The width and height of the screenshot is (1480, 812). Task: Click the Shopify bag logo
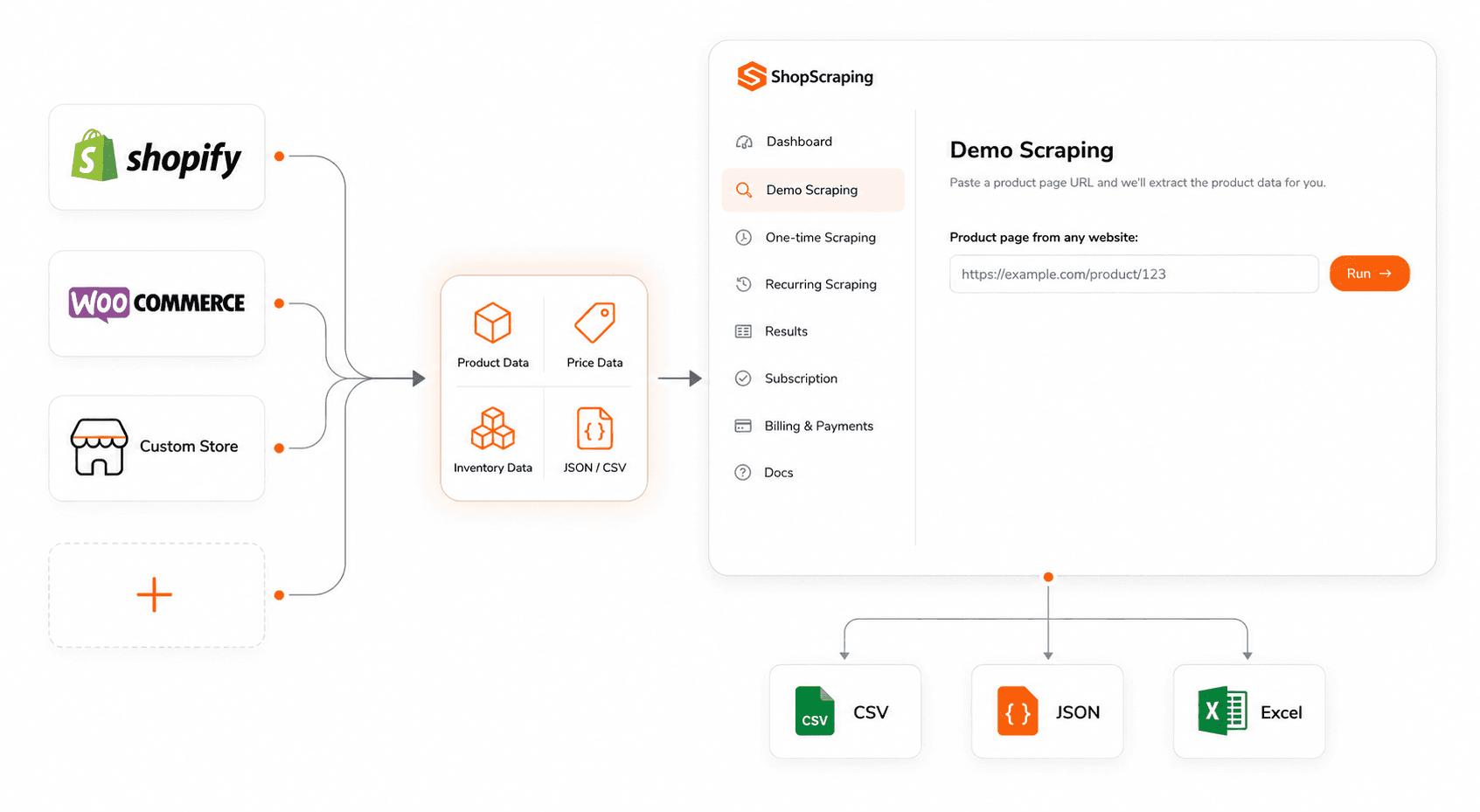tap(94, 156)
